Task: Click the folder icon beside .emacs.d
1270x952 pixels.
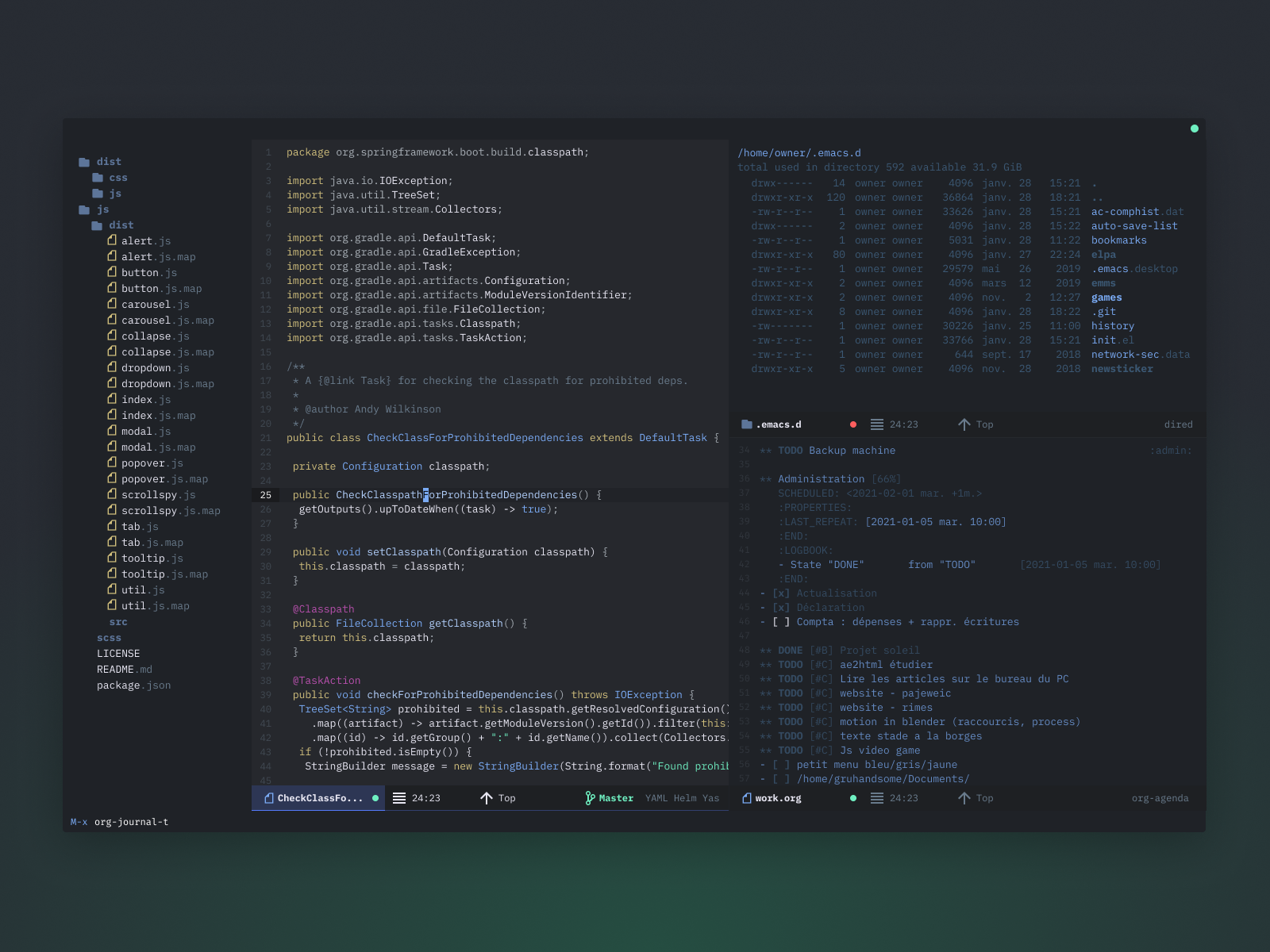Action: point(746,424)
